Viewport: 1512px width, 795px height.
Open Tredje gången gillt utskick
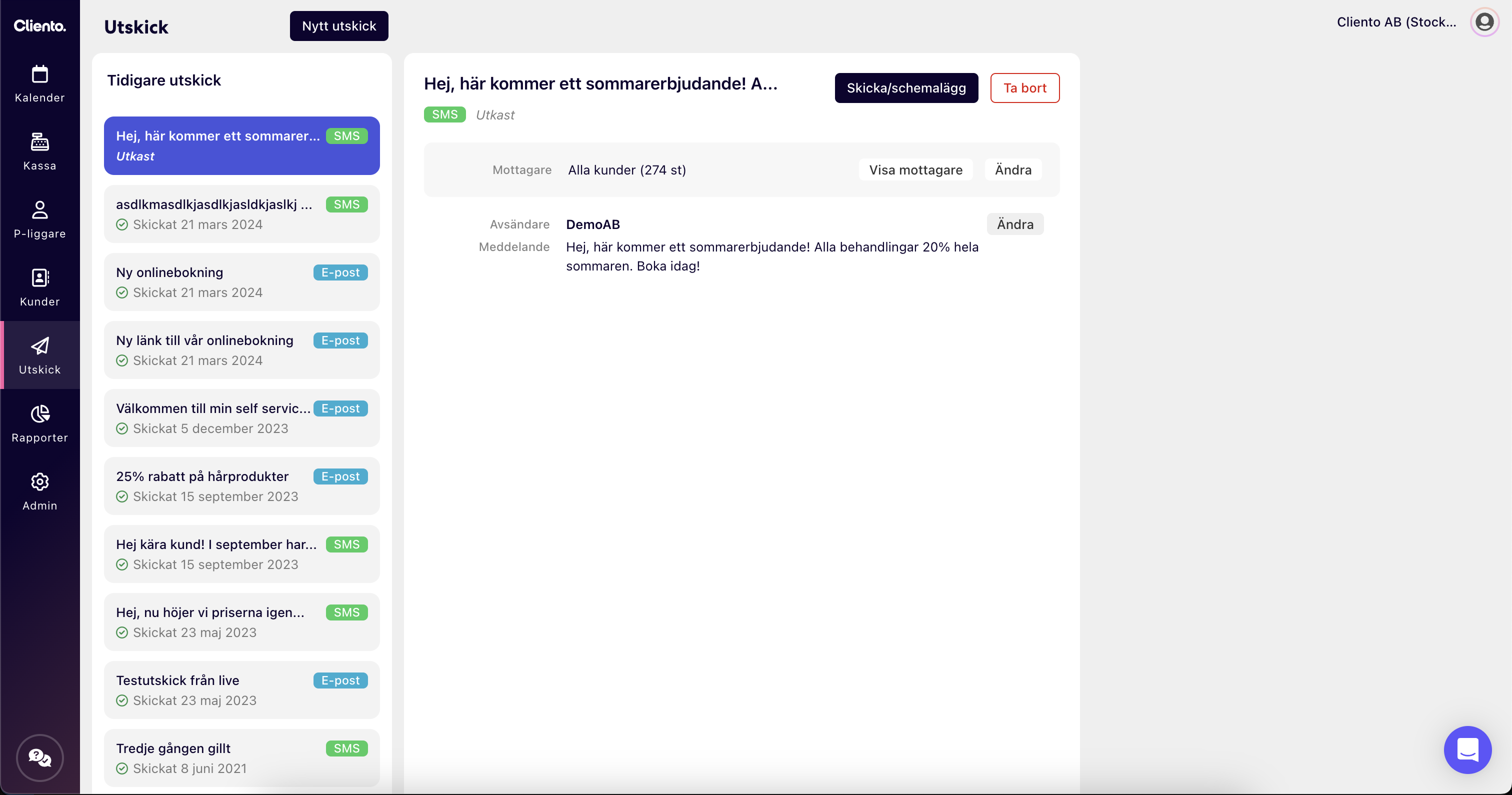[x=242, y=758]
